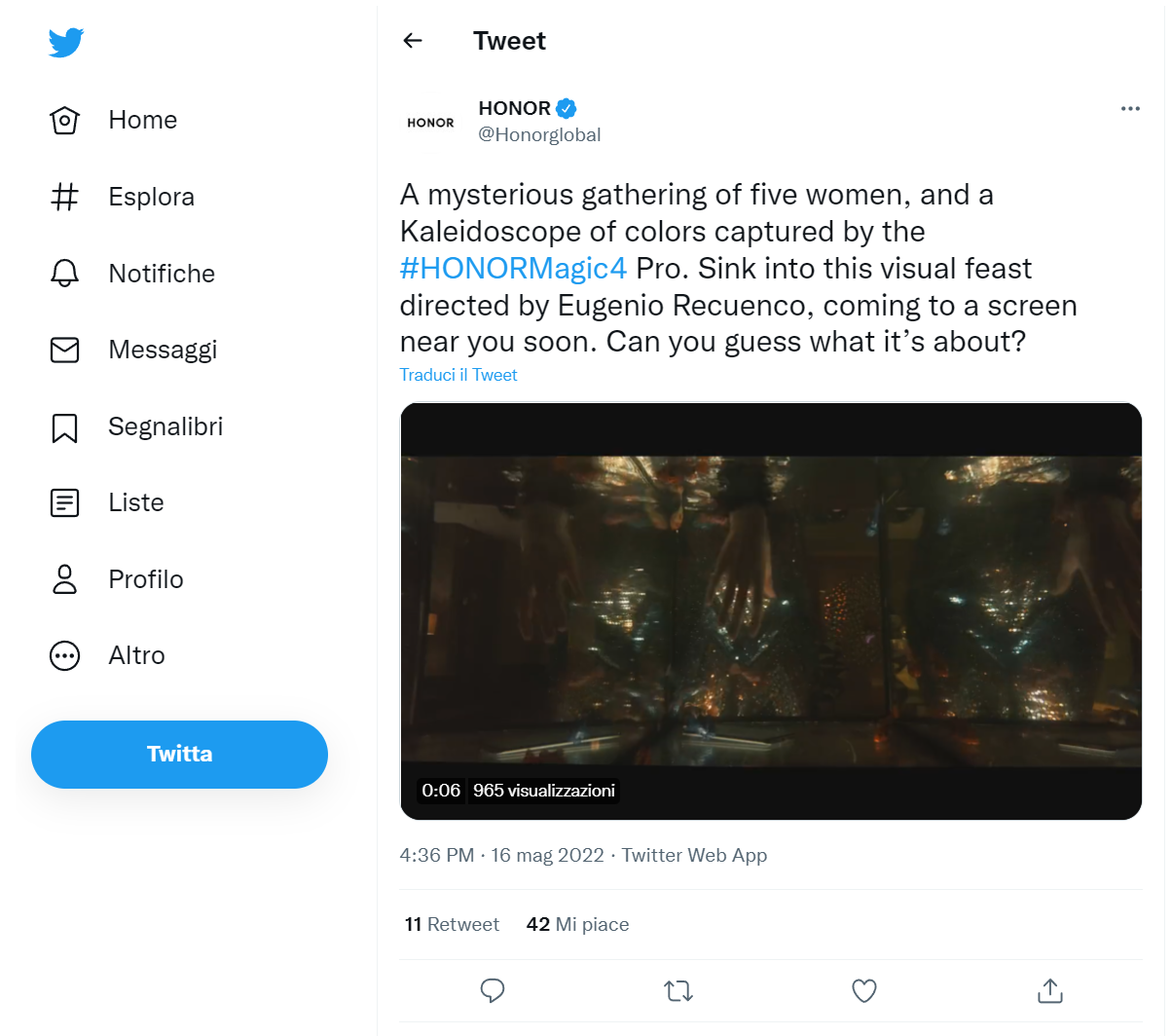
Task: View the 11 Retweet list
Action: [x=452, y=924]
